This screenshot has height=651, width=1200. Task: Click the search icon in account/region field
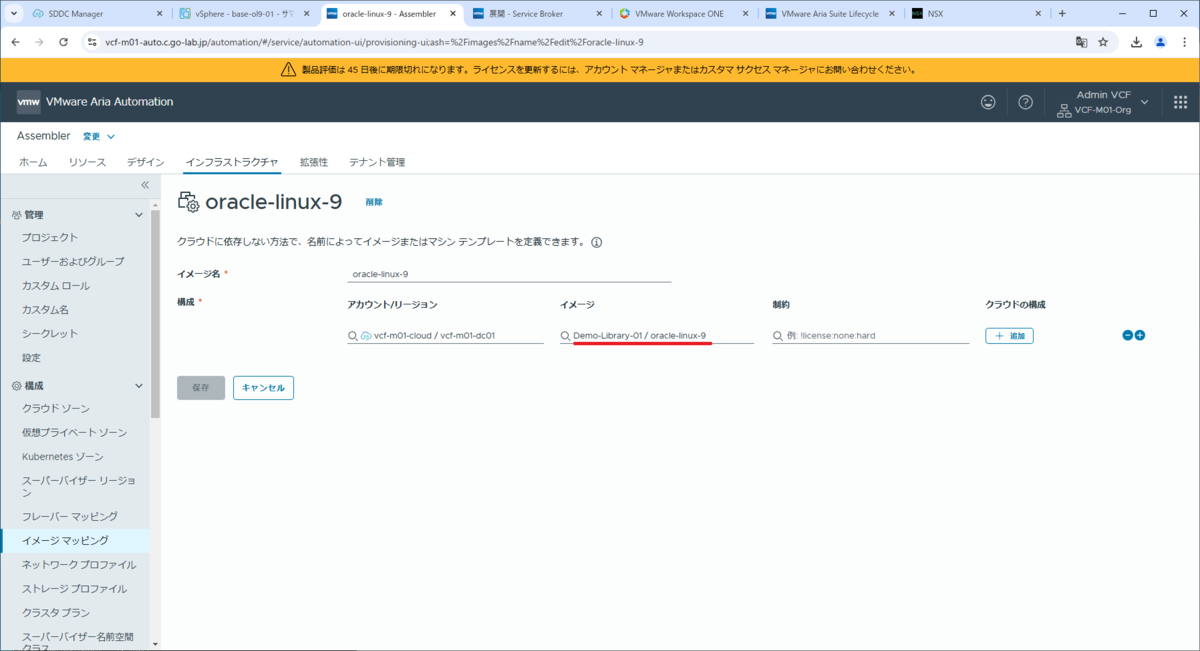click(352, 336)
